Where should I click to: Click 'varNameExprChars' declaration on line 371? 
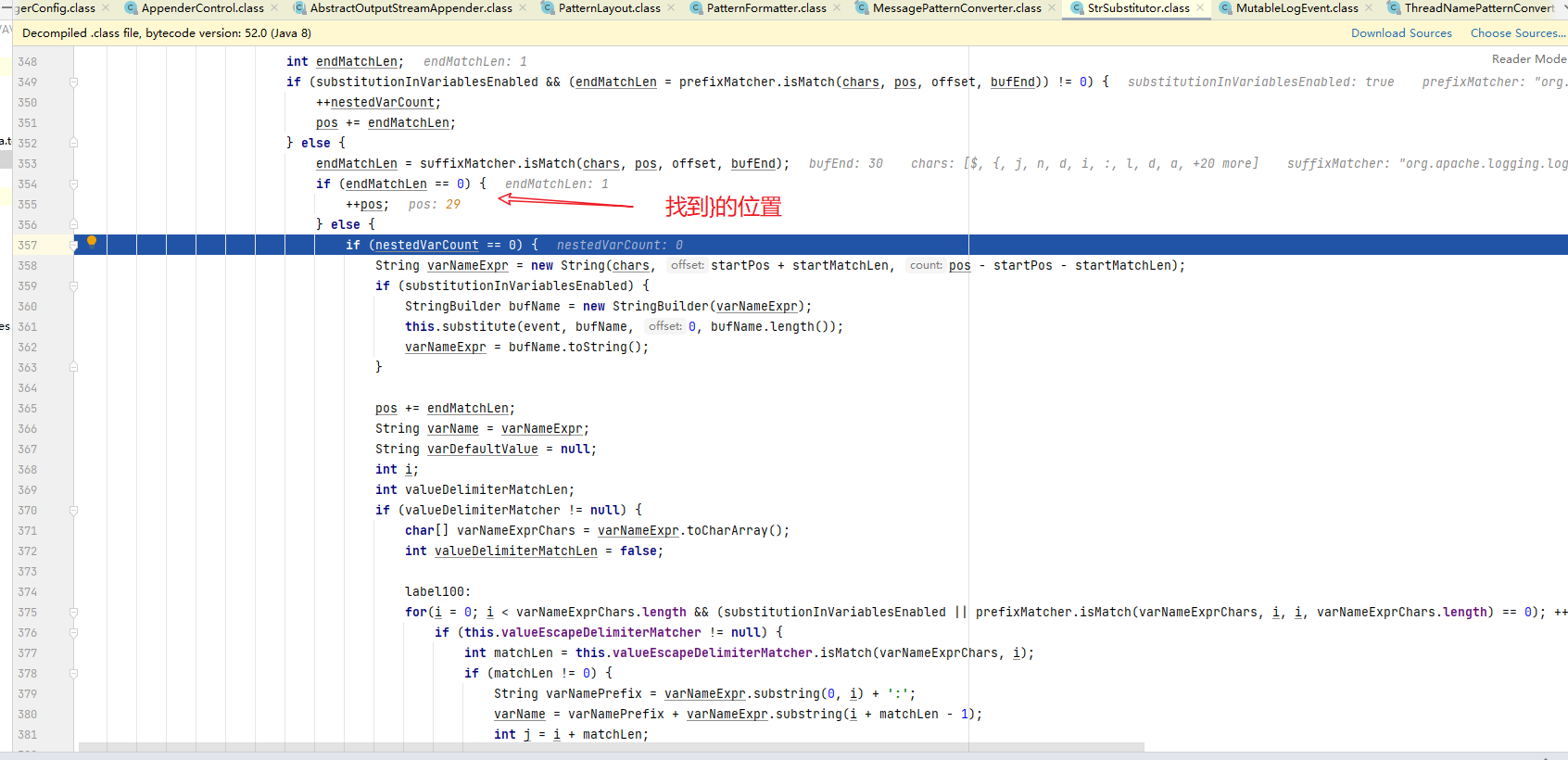point(516,531)
